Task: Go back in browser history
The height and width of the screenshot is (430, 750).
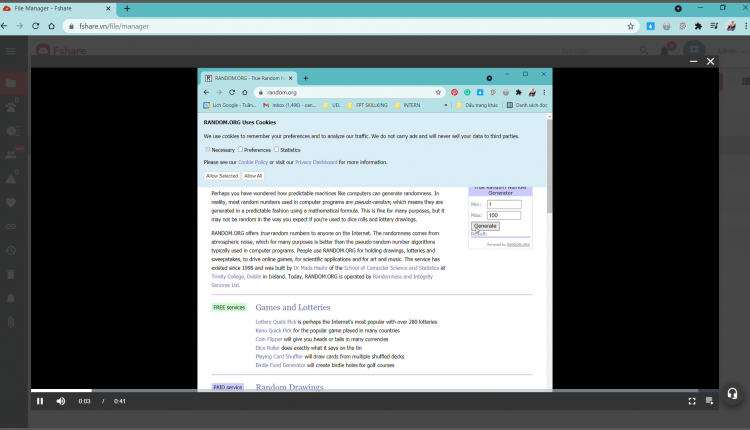Action: tap(4, 26)
